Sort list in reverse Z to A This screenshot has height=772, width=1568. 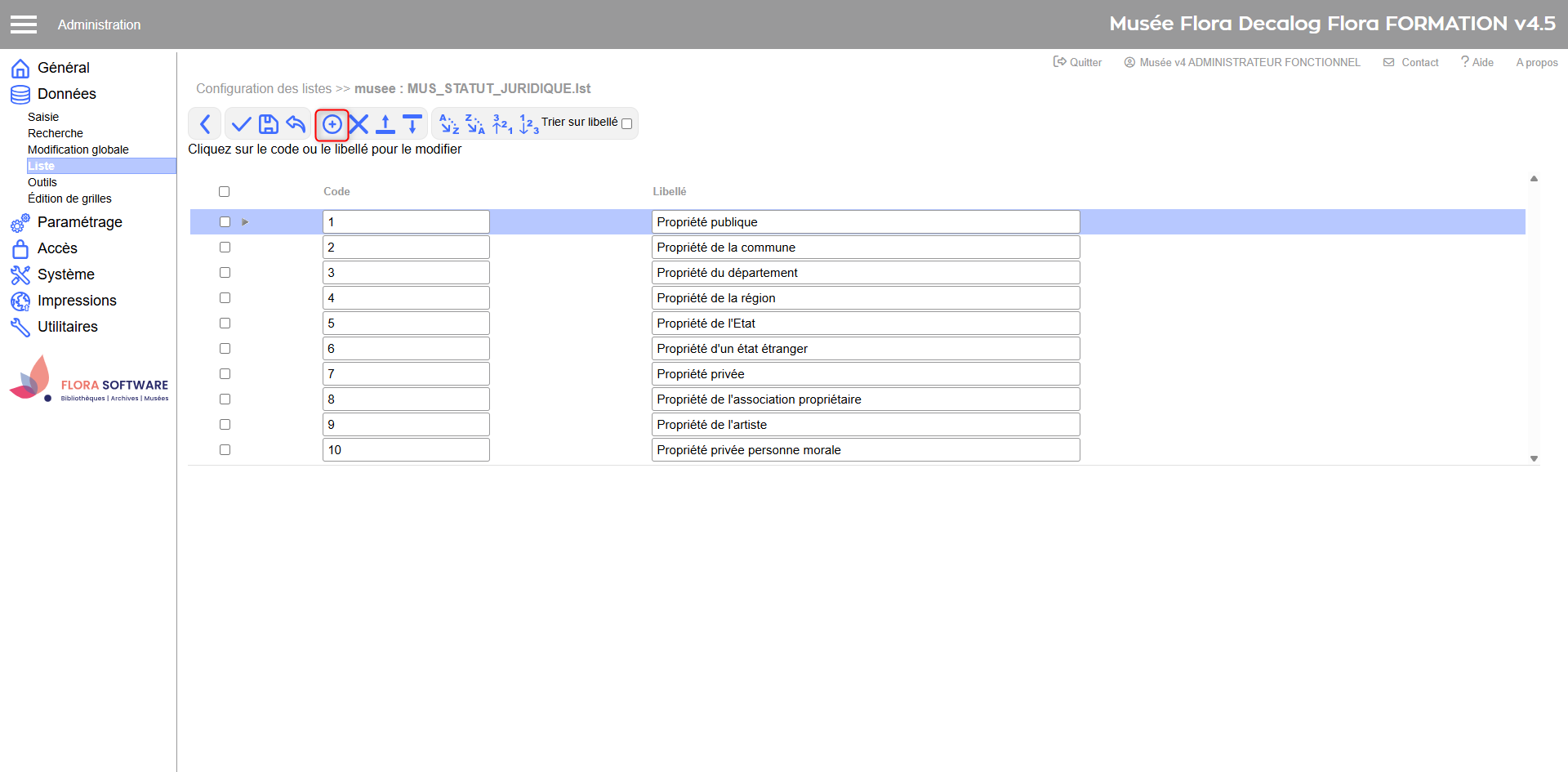[x=475, y=124]
